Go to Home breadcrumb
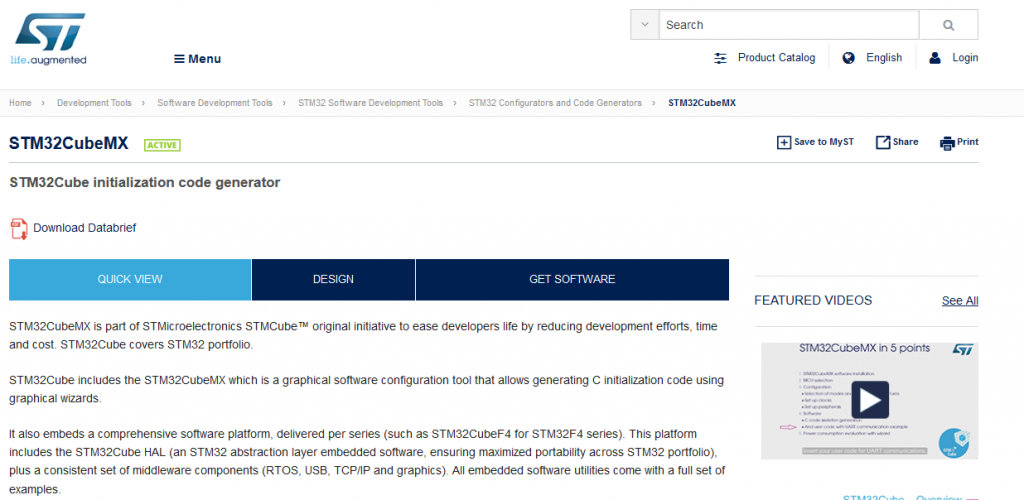 (x=20, y=103)
